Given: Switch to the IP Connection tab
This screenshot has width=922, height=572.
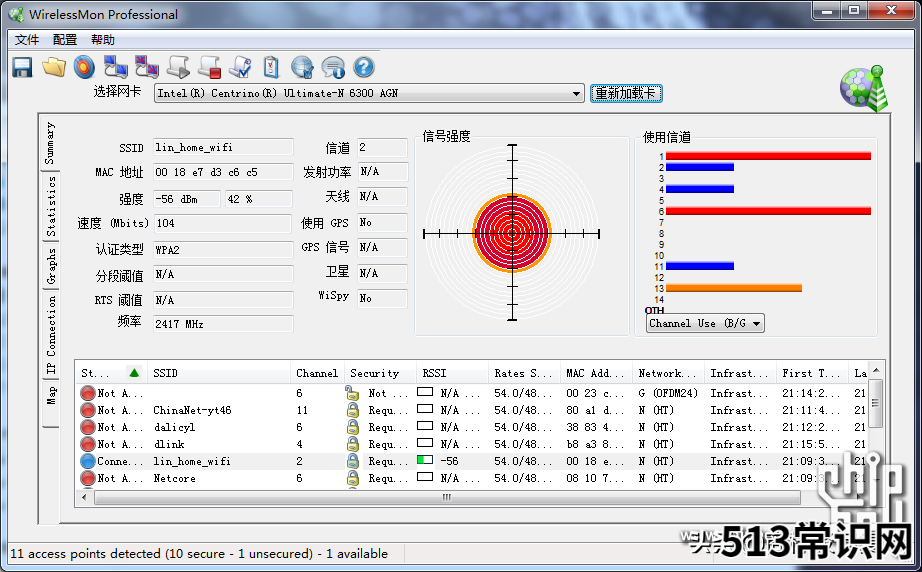Looking at the screenshot, I should tap(51, 334).
